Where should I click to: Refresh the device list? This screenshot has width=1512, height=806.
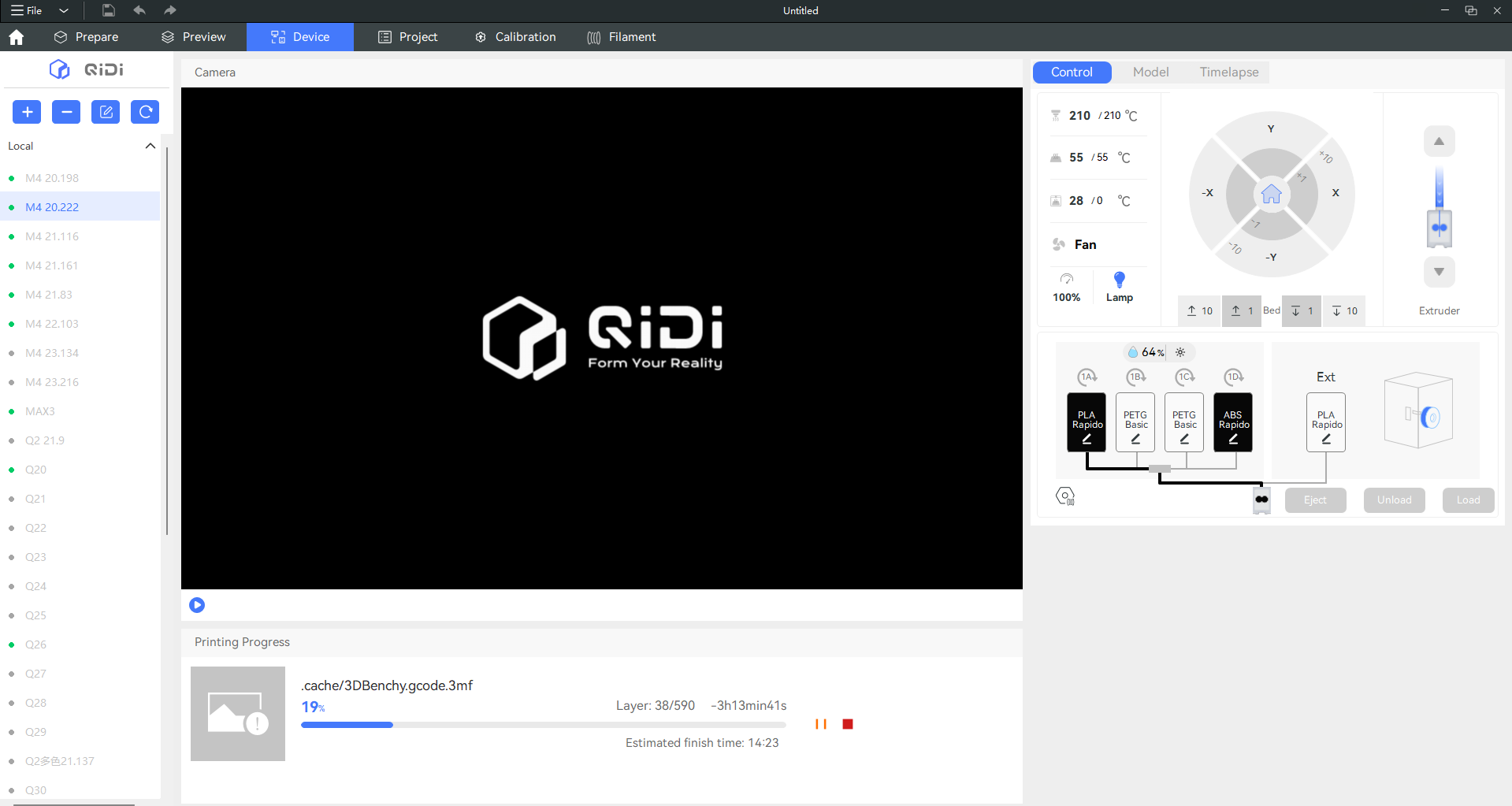[145, 112]
